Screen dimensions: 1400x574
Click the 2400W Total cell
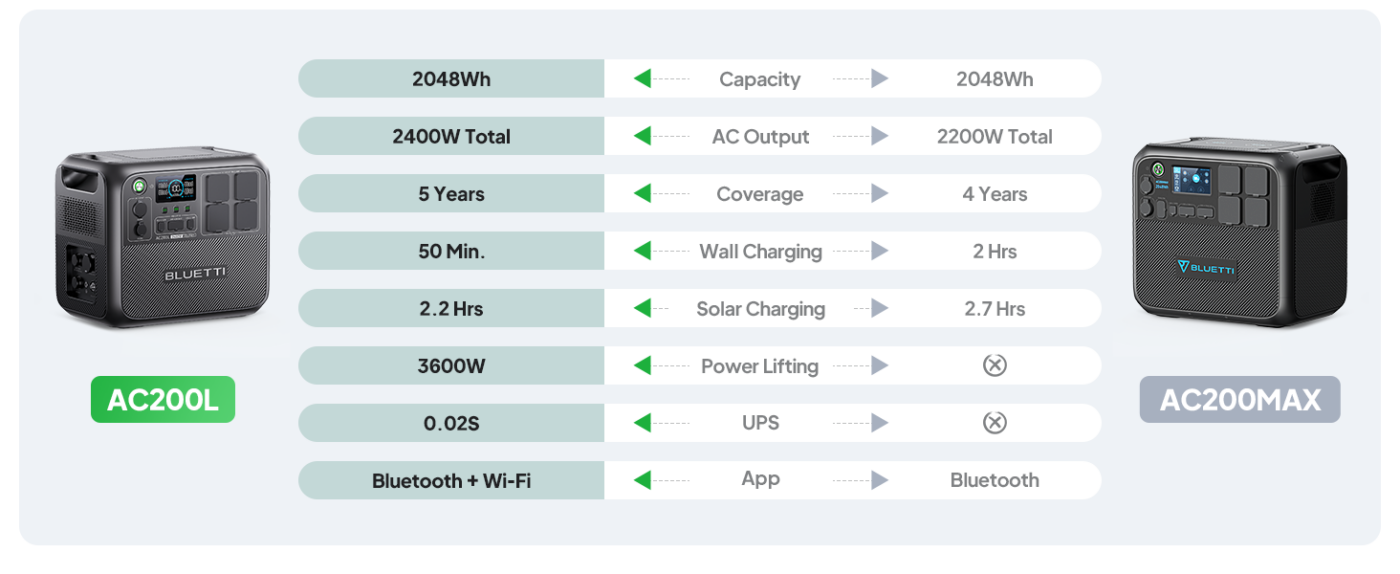point(451,137)
